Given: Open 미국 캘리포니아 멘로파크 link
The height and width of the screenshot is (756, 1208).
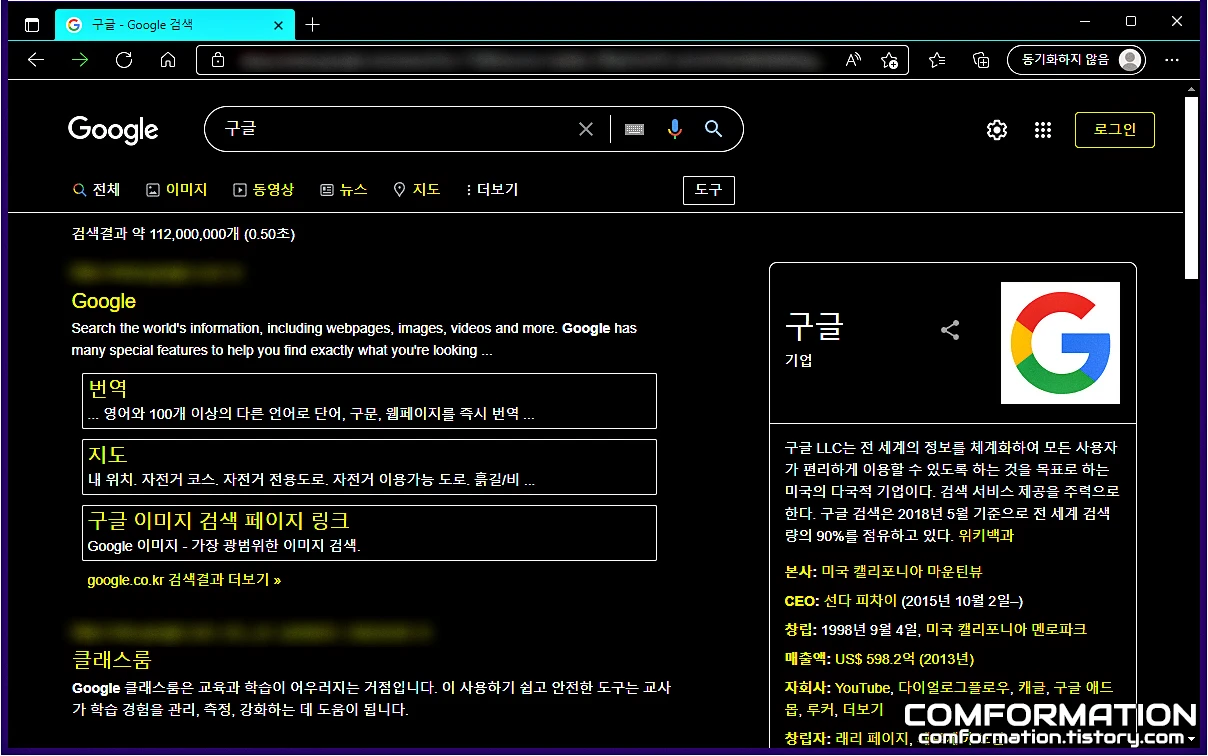Looking at the screenshot, I should pos(1006,629).
